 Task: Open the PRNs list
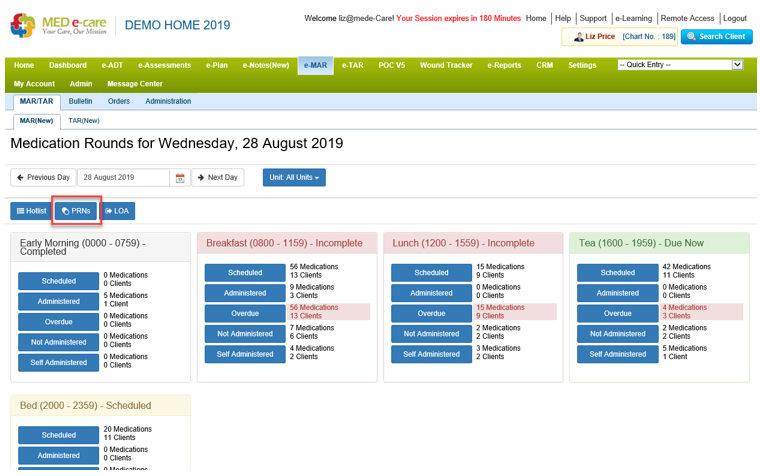pyautogui.click(x=77, y=211)
